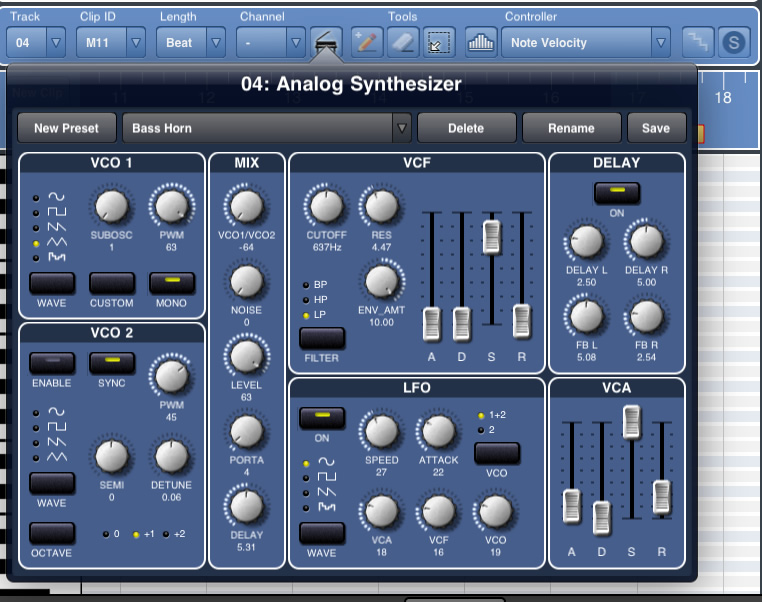Screen dimensions: 762x602
Task: Click the DELAY L knob
Action: (x=587, y=241)
